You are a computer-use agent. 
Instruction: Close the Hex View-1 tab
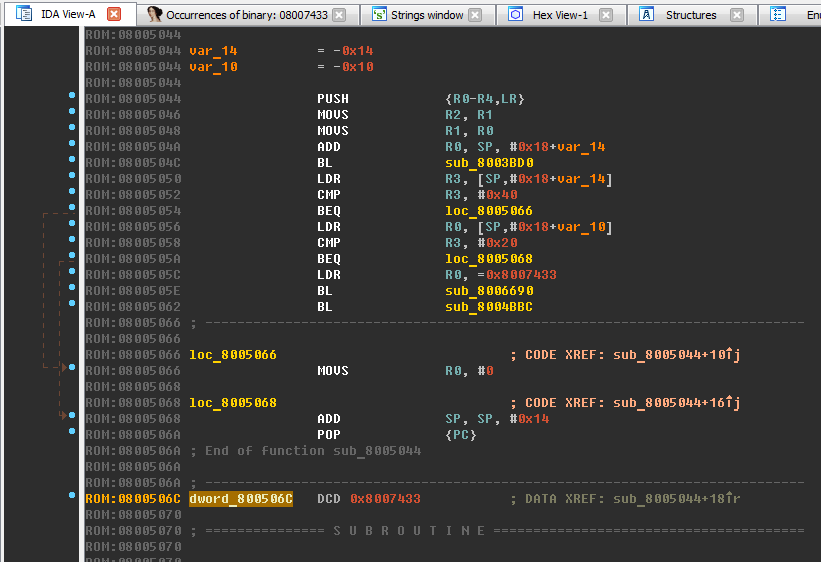[x=606, y=15]
